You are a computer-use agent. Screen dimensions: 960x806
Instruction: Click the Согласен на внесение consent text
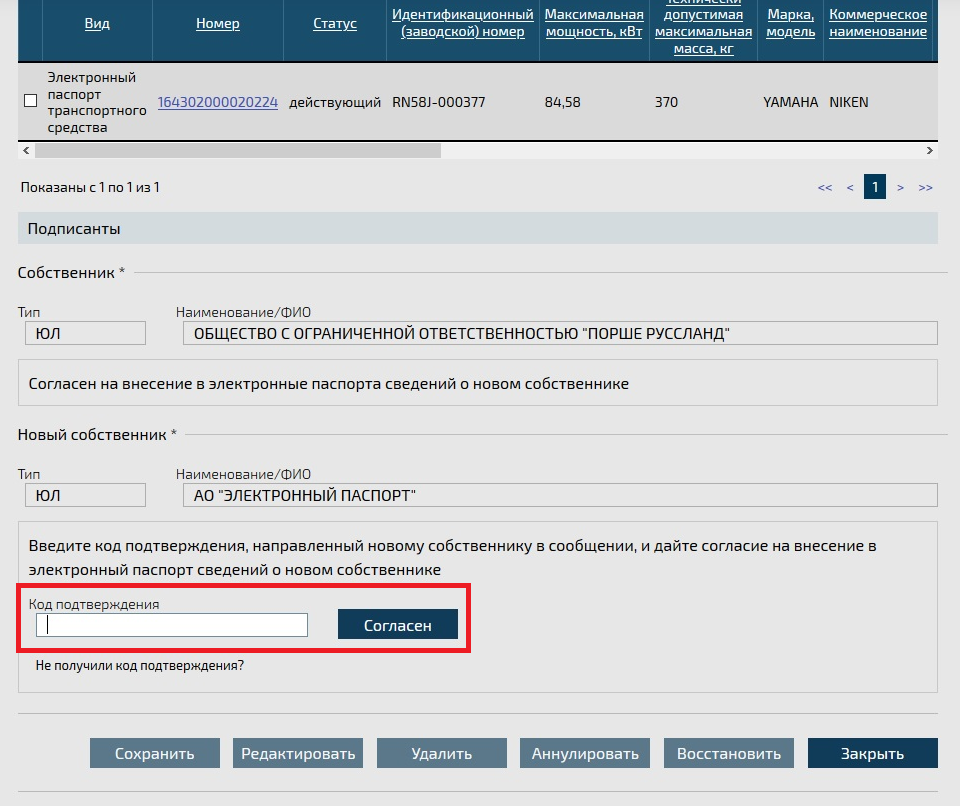pos(328,383)
